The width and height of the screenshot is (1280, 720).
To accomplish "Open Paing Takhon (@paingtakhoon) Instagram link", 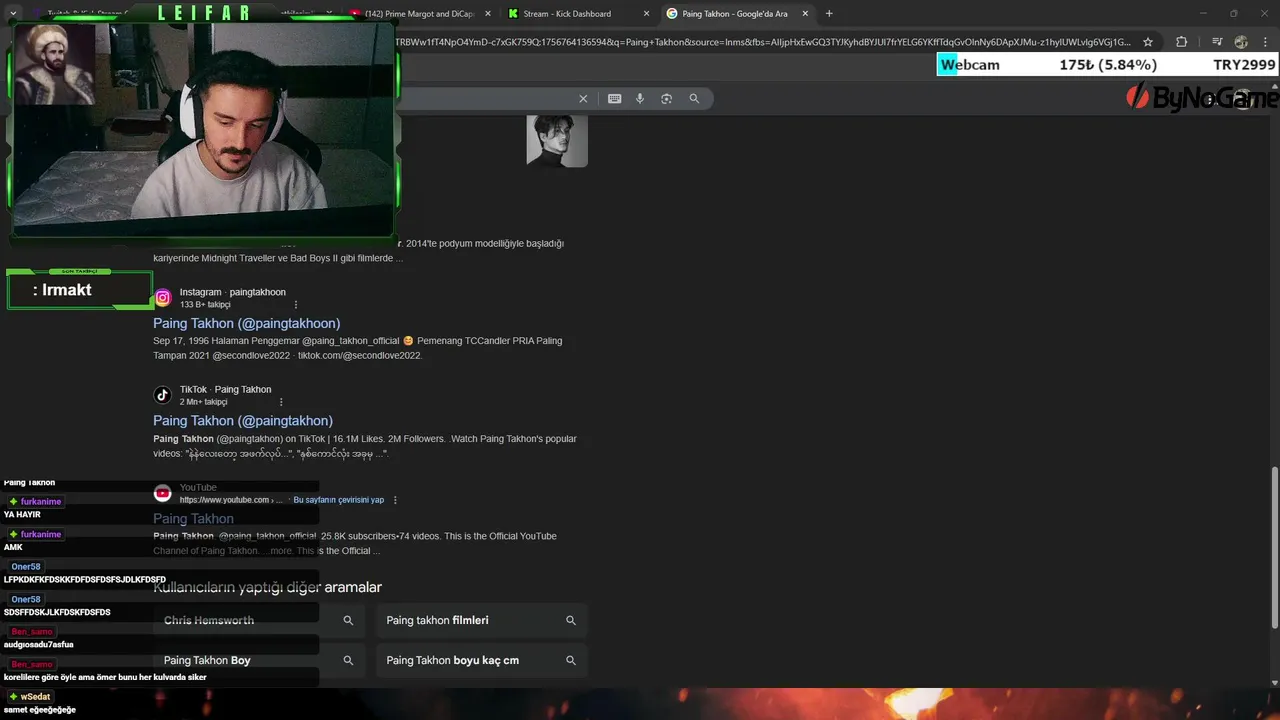I will point(247,323).
